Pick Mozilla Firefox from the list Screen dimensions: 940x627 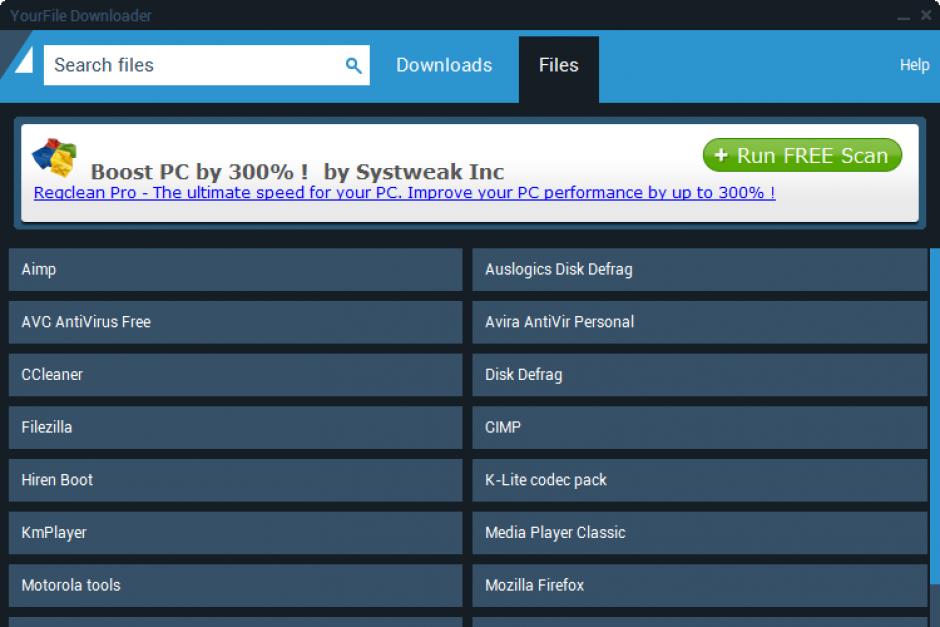700,585
